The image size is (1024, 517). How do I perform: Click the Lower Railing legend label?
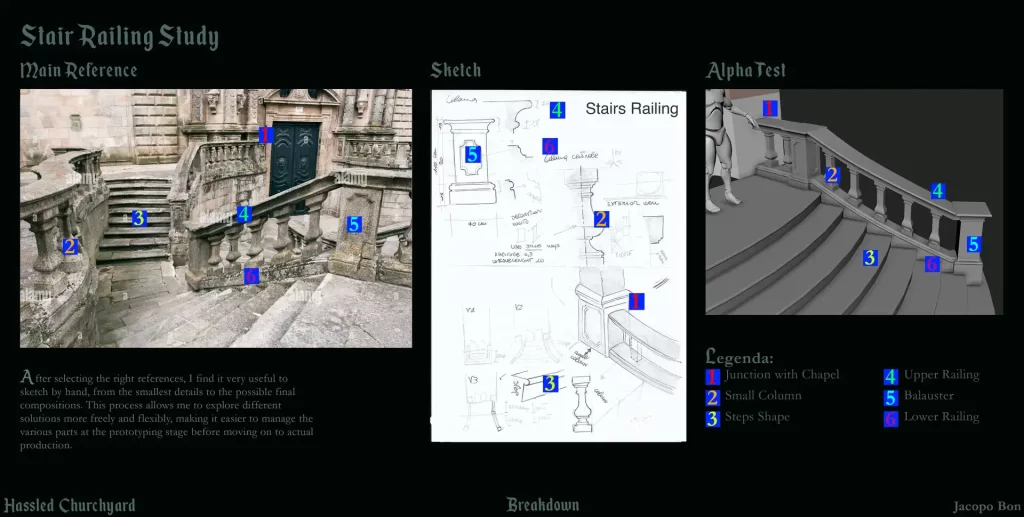(x=941, y=417)
